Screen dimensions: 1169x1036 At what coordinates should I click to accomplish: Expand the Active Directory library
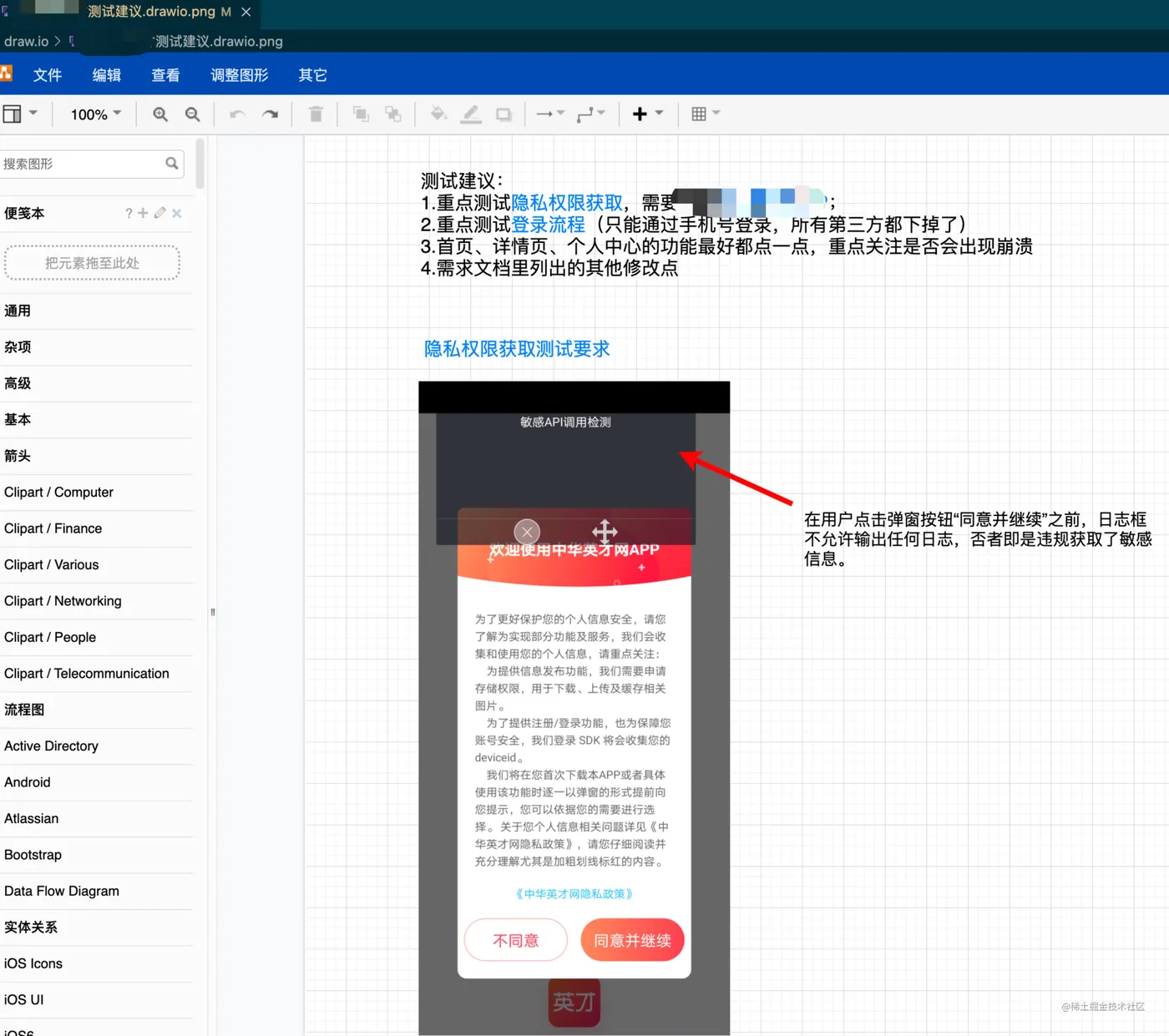click(97, 746)
